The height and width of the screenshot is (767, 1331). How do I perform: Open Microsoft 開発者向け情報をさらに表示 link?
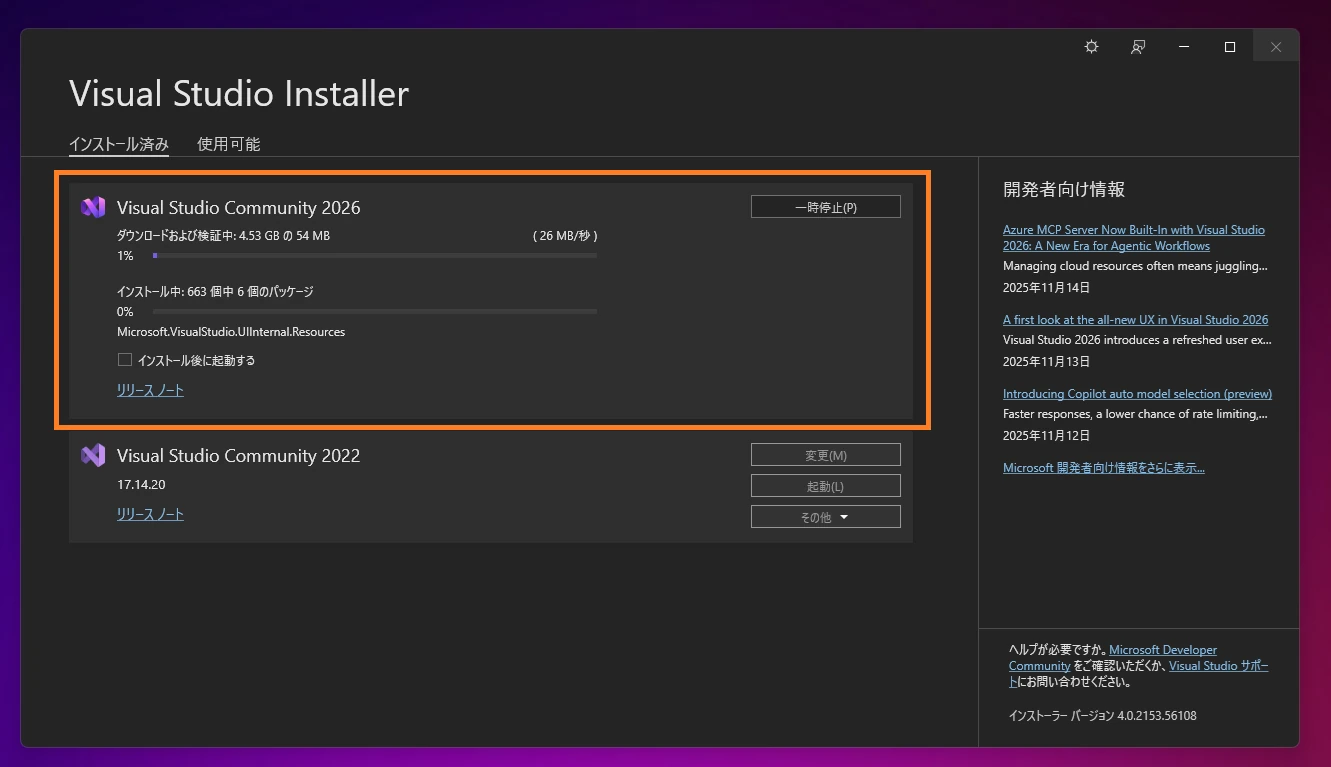[1104, 467]
